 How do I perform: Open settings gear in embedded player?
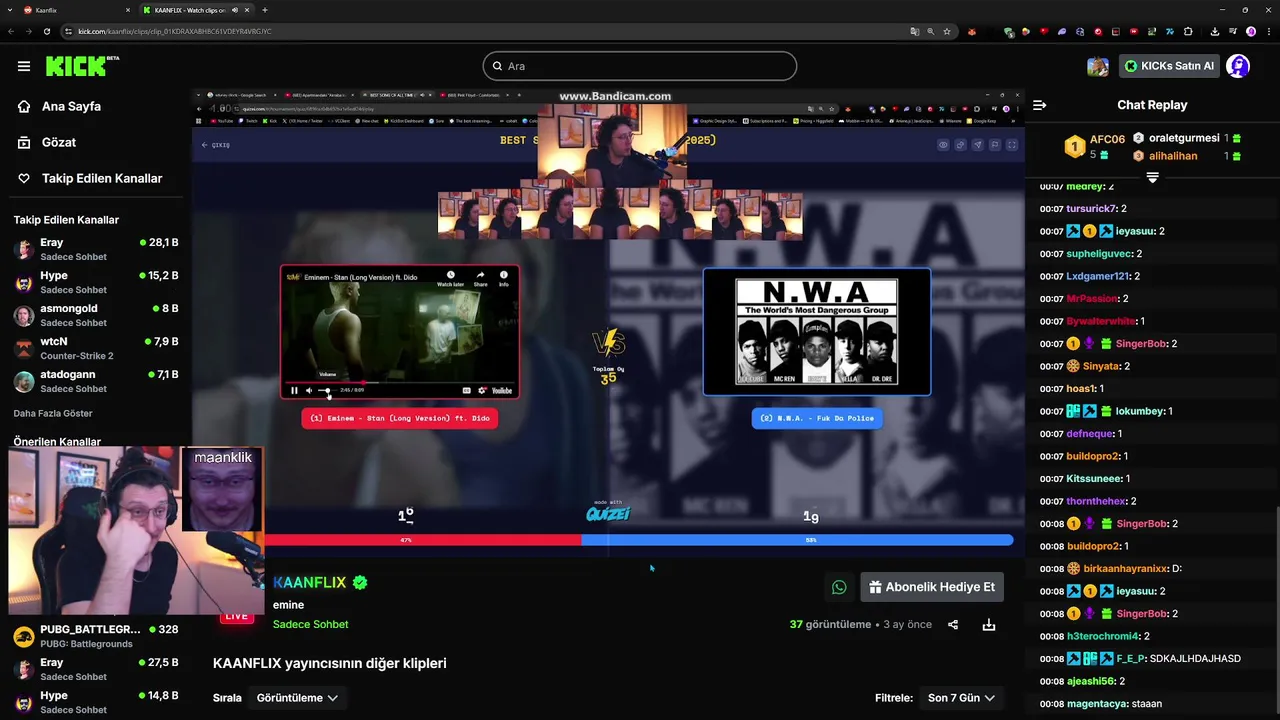tap(482, 390)
